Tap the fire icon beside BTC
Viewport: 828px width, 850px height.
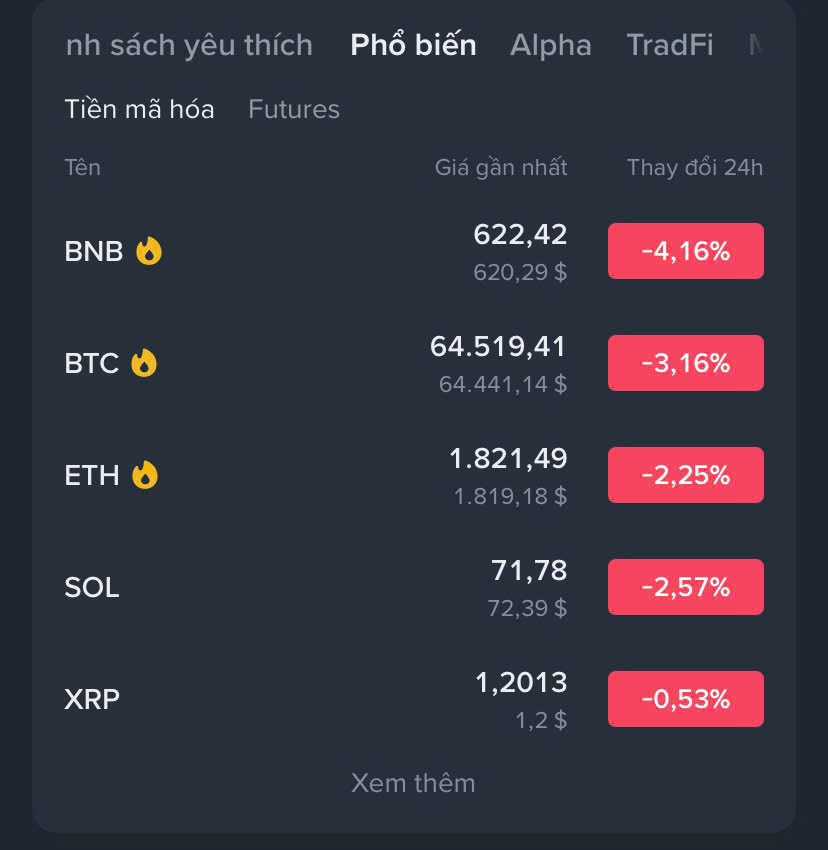pos(144,363)
